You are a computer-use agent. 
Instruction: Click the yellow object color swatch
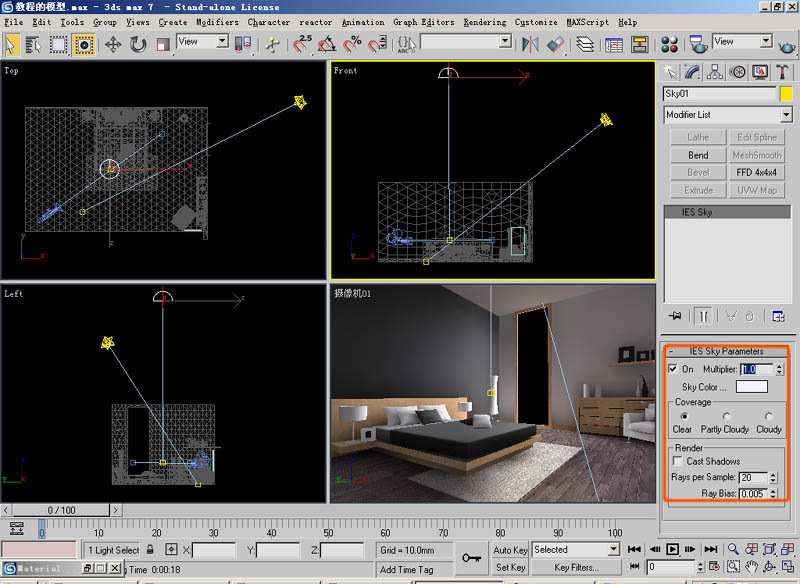pyautogui.click(x=786, y=94)
